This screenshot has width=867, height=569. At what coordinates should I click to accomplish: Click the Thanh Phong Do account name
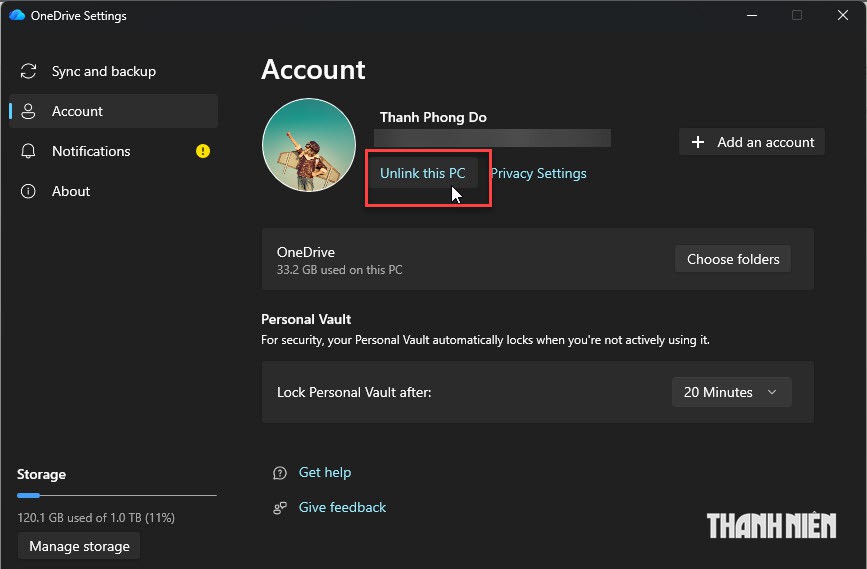coord(433,117)
